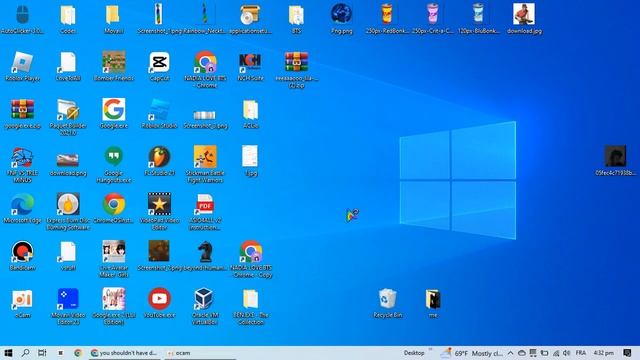Launch the YouTube.exe icon
640x360 pixels.
159,303
